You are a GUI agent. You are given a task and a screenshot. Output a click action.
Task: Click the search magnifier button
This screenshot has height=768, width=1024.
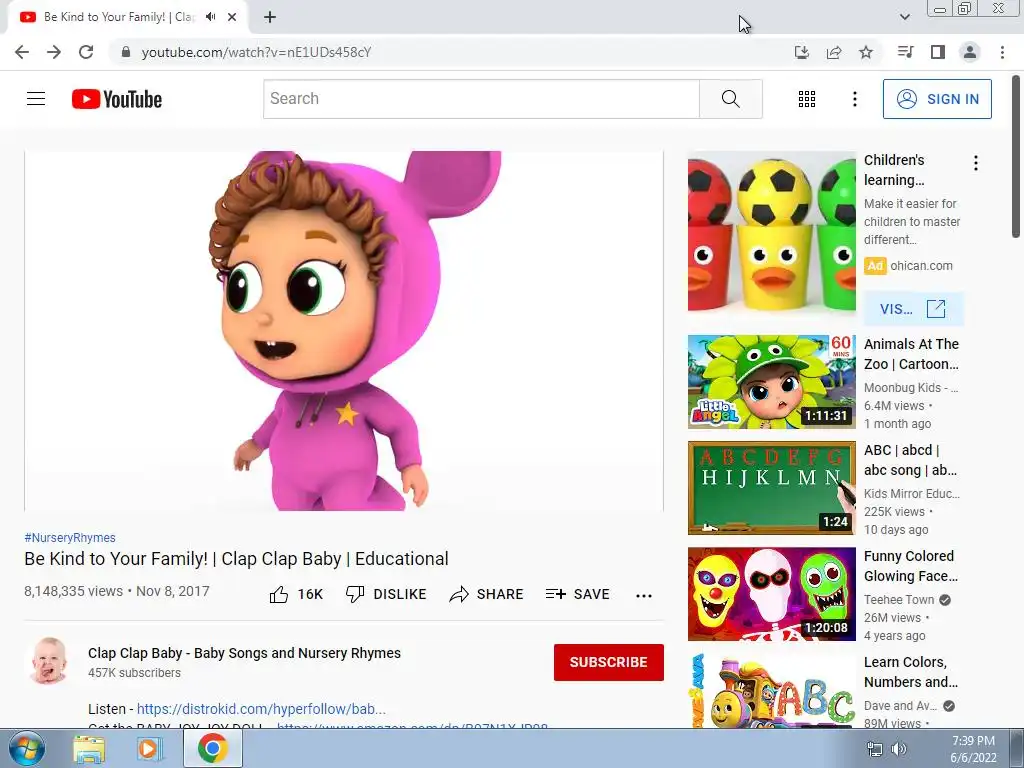coord(731,99)
